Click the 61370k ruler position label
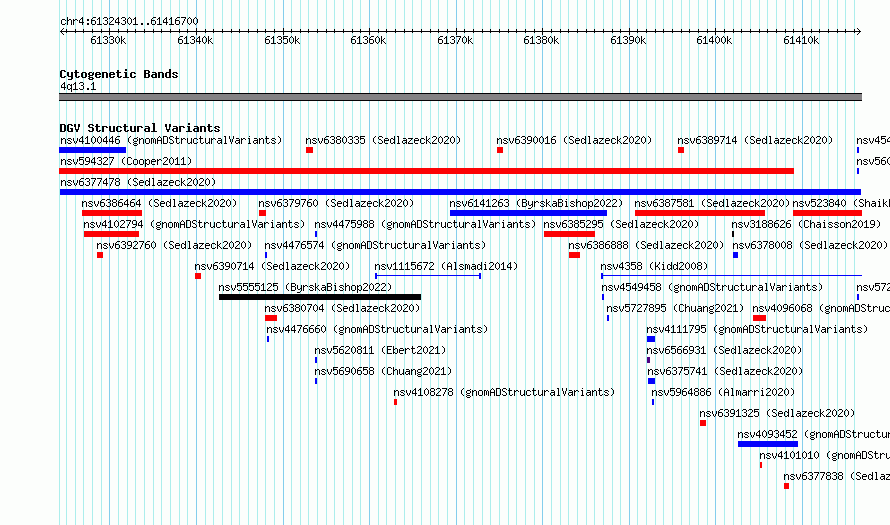The width and height of the screenshot is (890, 525). 455,40
